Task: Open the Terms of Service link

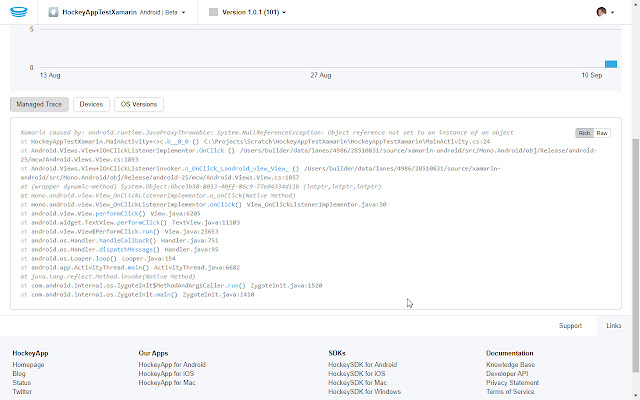Action: [510, 391]
